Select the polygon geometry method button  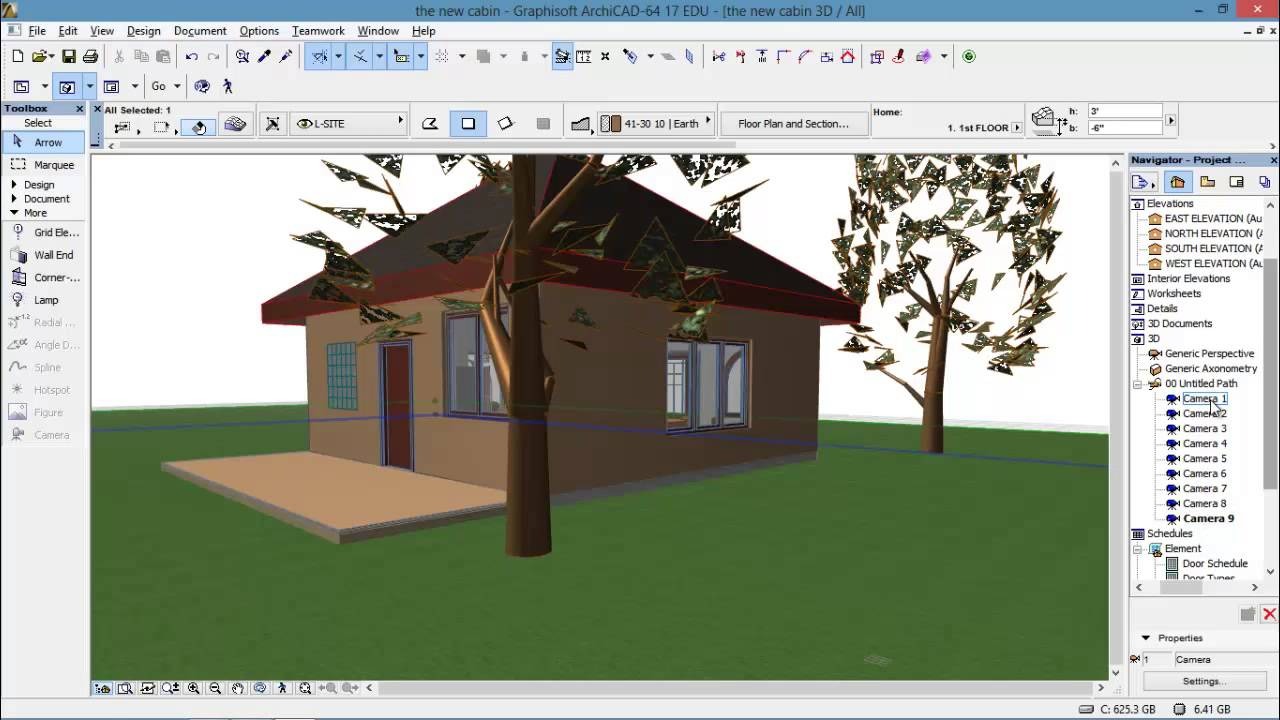tap(430, 124)
